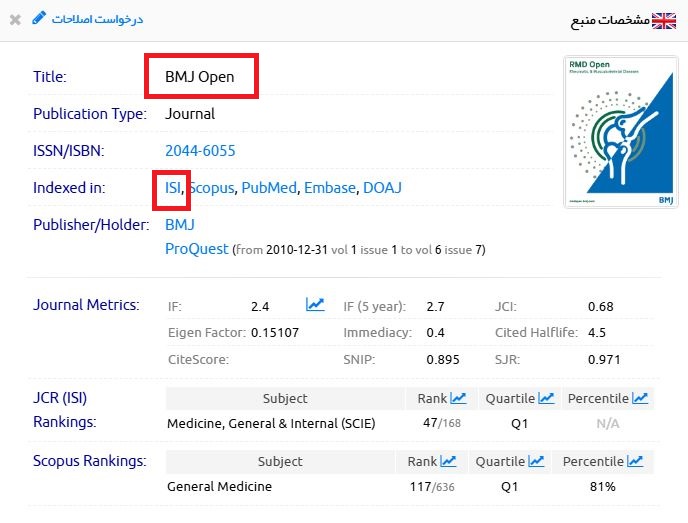Close the source details panel
The image size is (688, 523).
pyautogui.click(x=15, y=20)
